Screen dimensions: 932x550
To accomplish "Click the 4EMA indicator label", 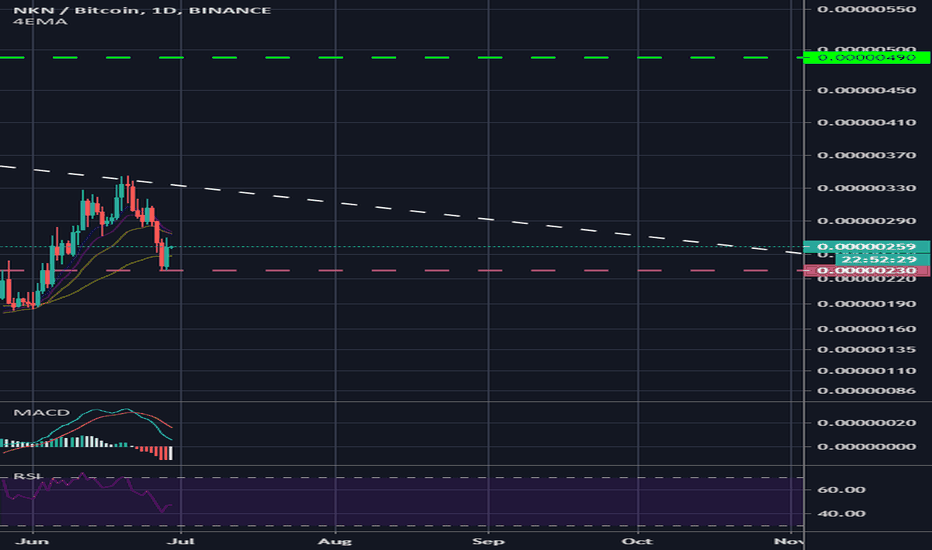I will (x=40, y=22).
